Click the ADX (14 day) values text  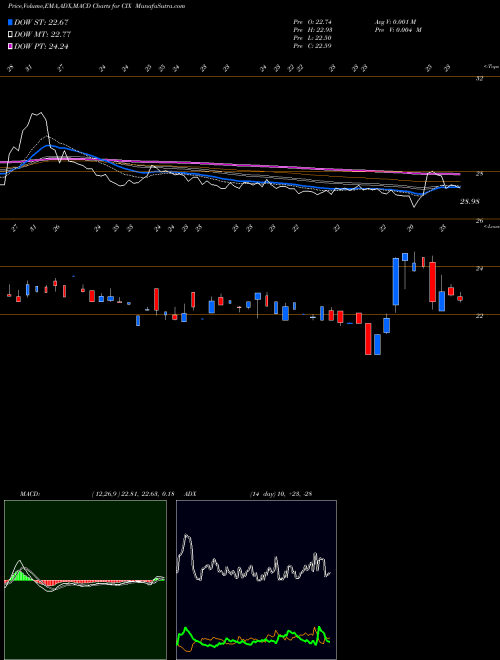(x=281, y=494)
